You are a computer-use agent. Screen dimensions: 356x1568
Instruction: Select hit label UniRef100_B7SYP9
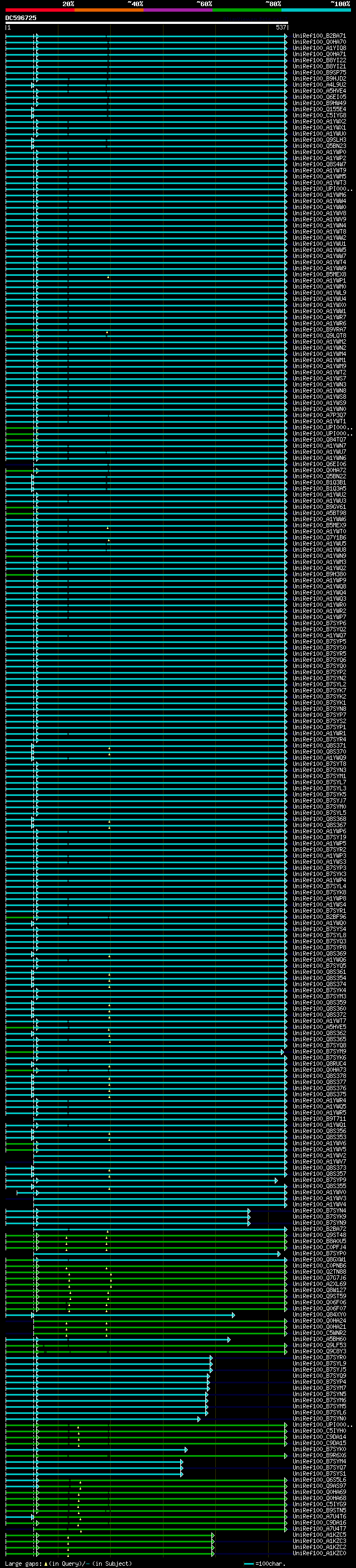coord(319,1180)
